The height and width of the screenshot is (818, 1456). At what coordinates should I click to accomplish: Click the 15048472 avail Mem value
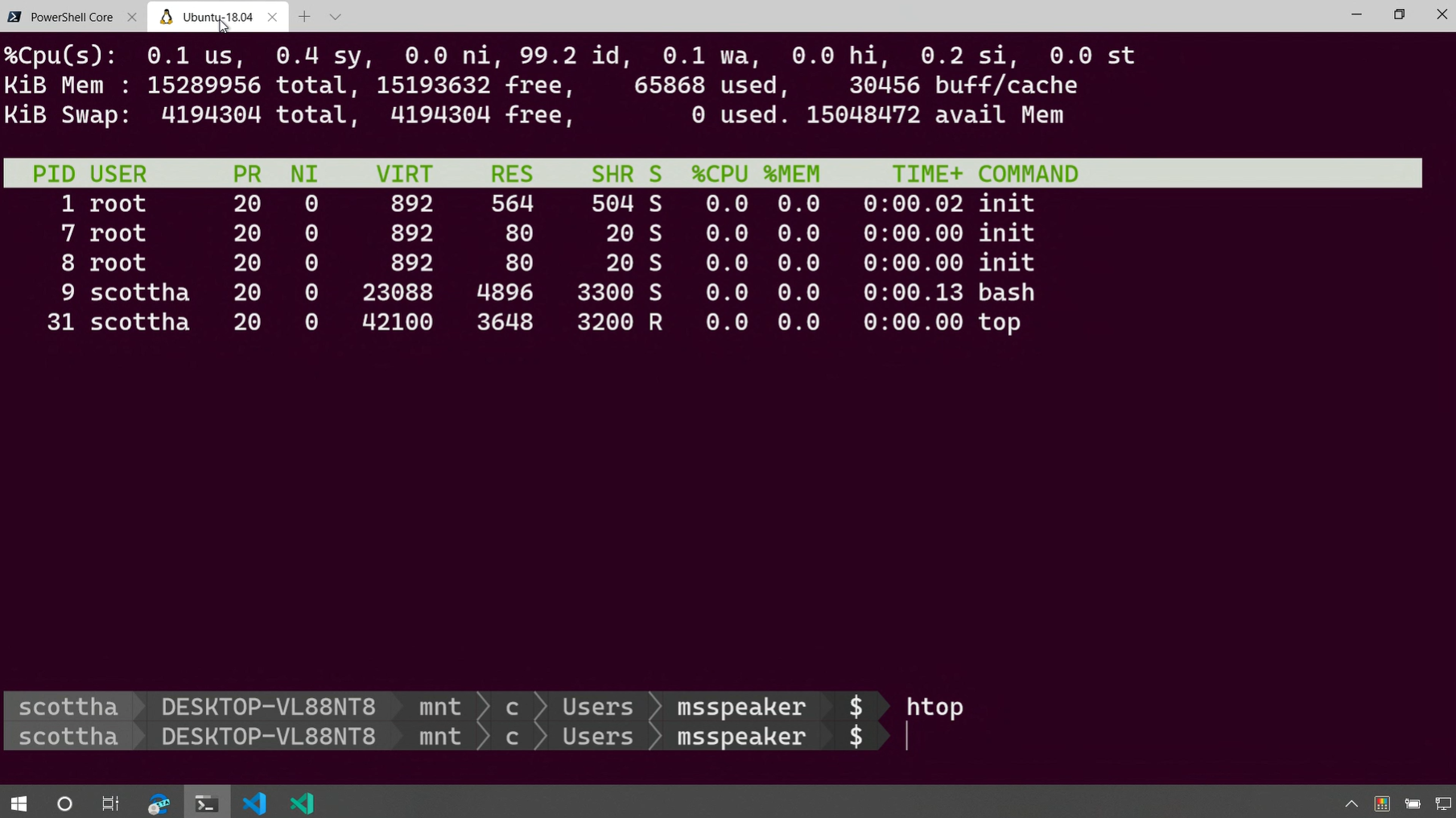(x=863, y=115)
